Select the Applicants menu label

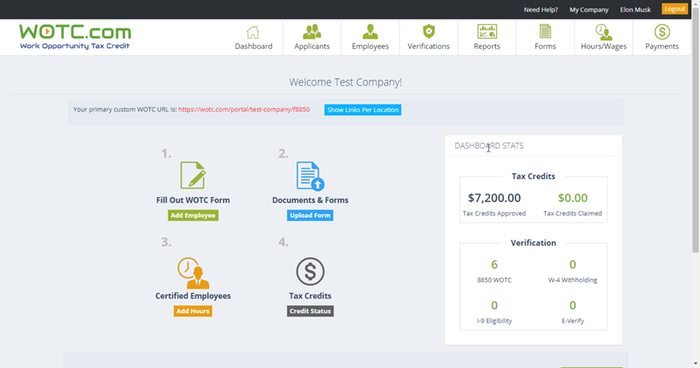click(312, 46)
